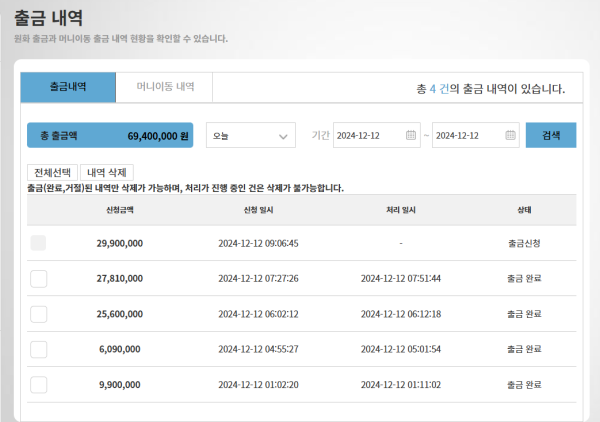Expand the 오늘 period dropdown
Viewport: 600px width, 422px height.
[x=251, y=135]
